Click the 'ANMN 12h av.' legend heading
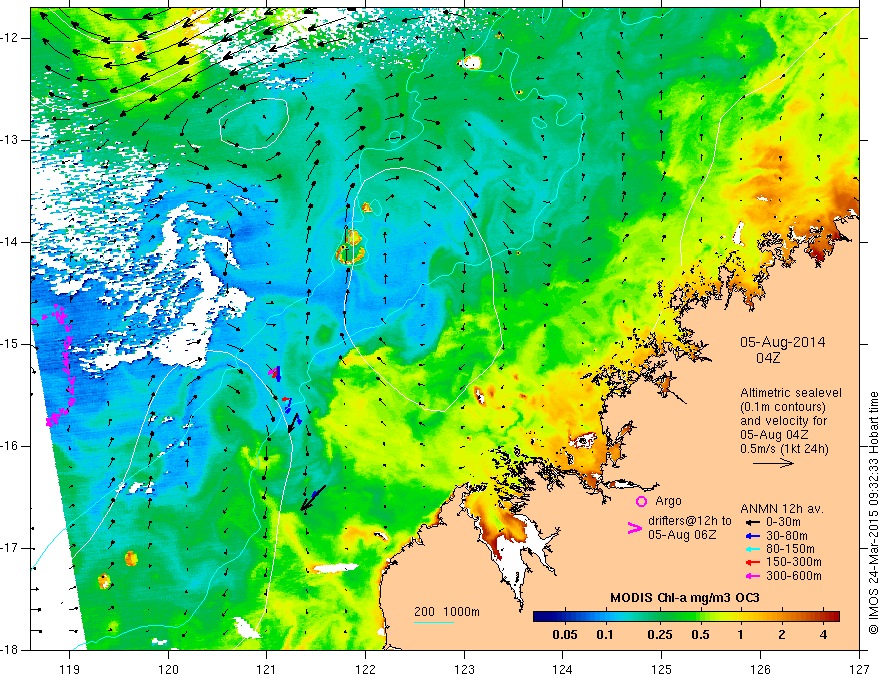 [x=782, y=509]
